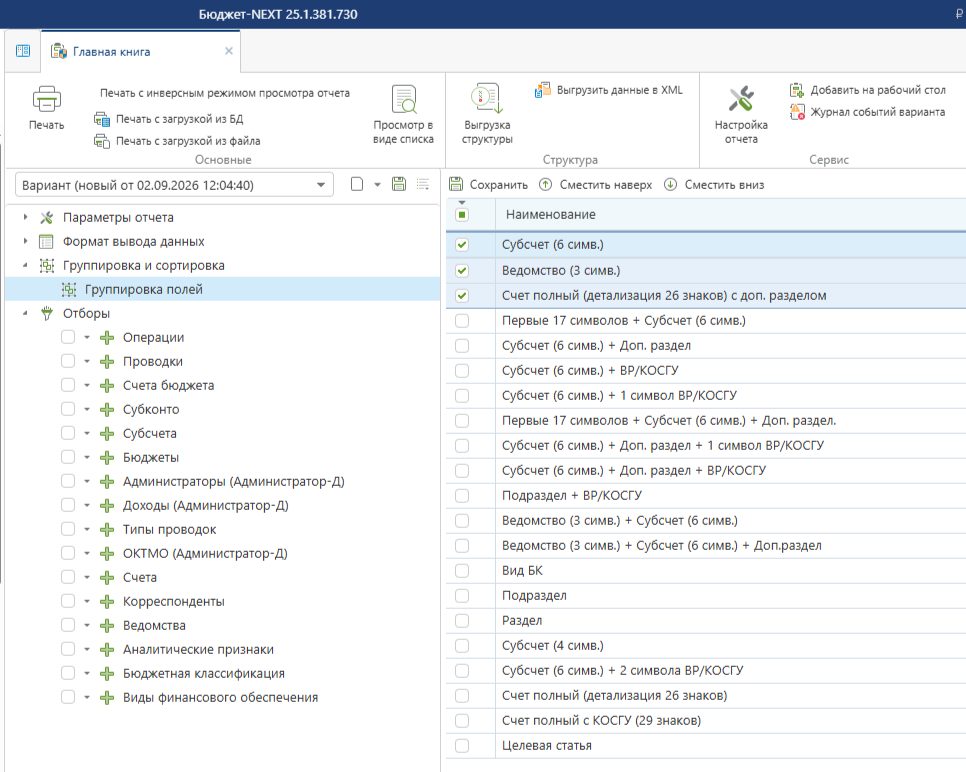Click the save variant floppy icon
The height and width of the screenshot is (772, 966).
click(399, 184)
